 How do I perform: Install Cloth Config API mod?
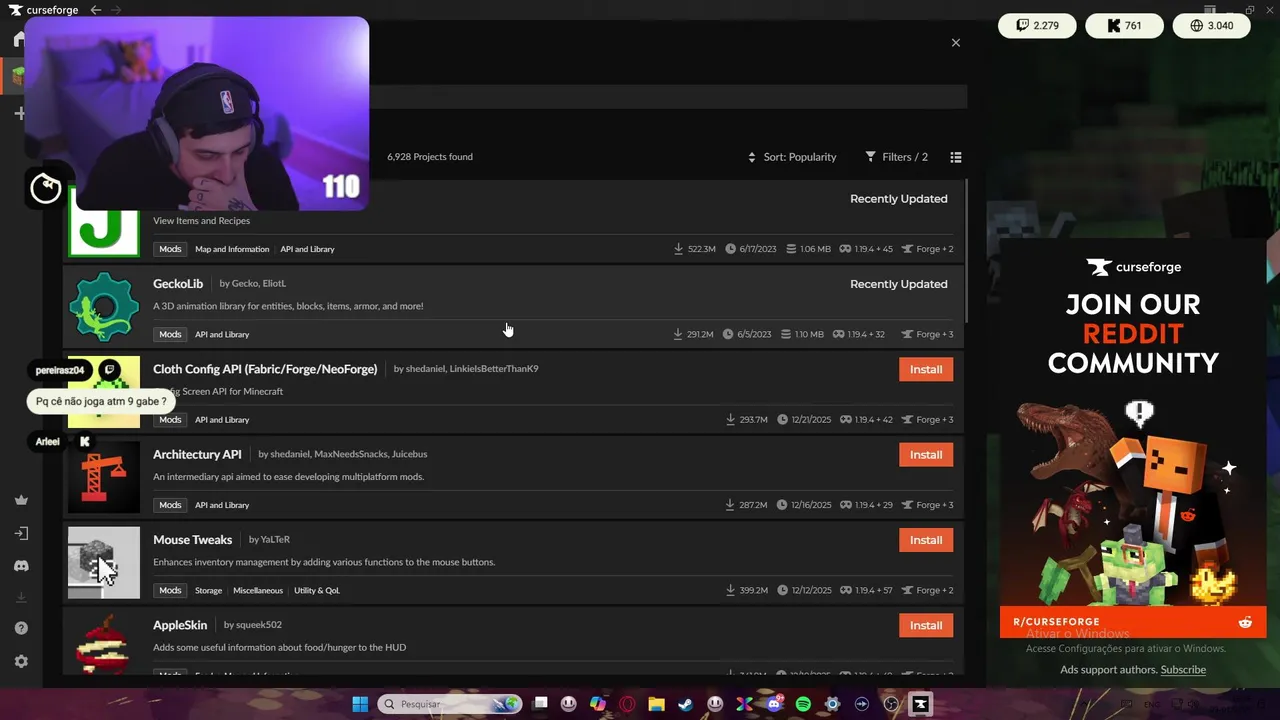pos(926,369)
